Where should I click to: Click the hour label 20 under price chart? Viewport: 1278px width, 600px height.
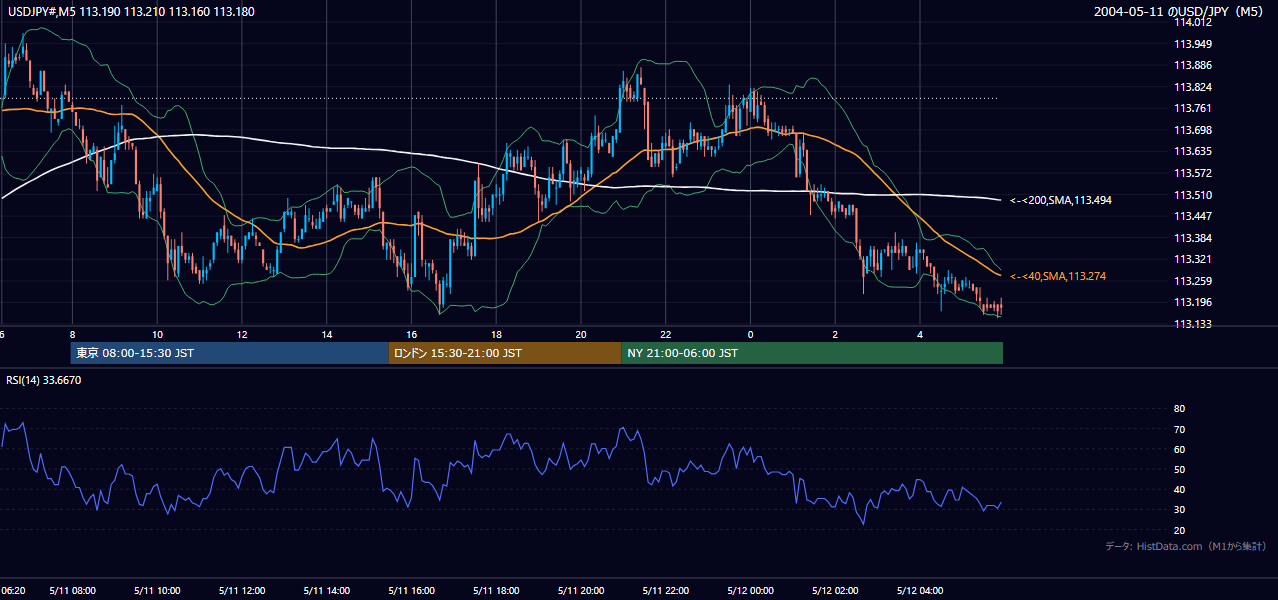[x=581, y=334]
